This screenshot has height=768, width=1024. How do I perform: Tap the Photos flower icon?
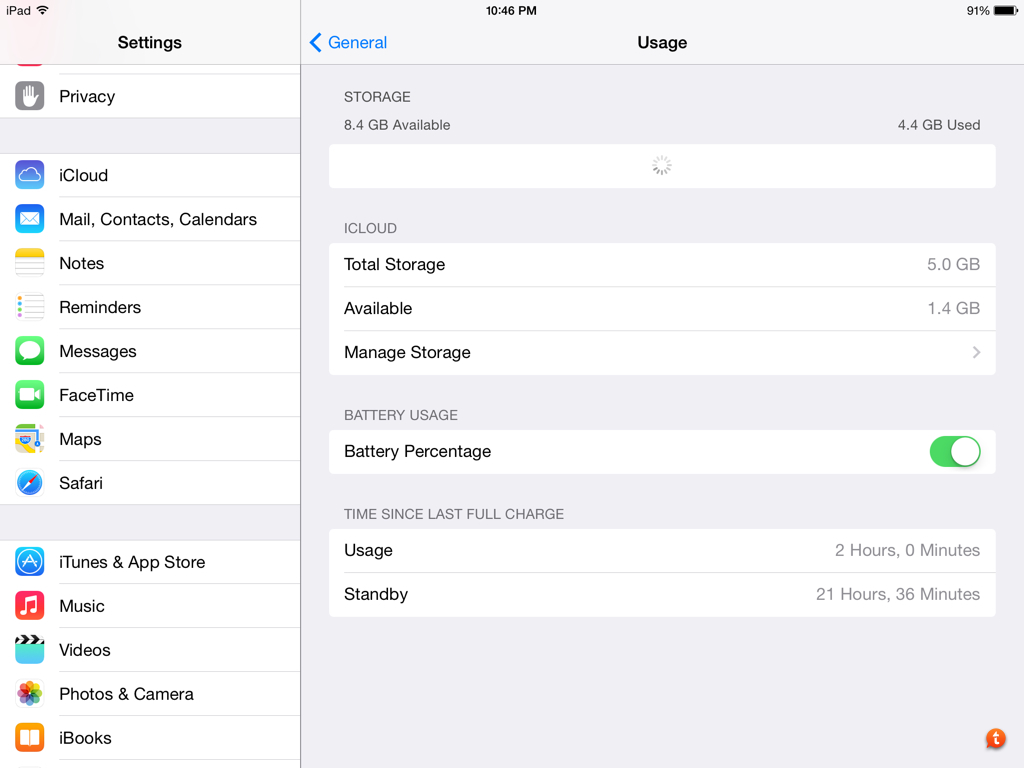(29, 694)
